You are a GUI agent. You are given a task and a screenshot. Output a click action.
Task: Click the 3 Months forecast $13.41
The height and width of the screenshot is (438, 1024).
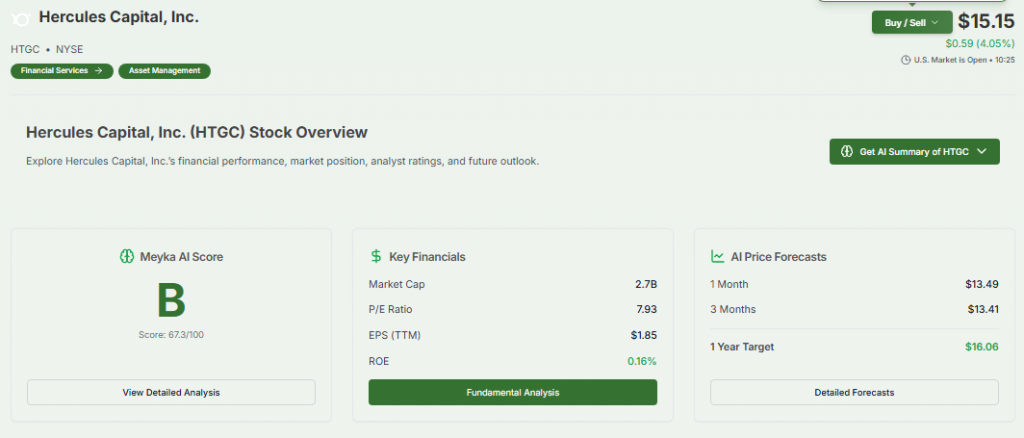[x=983, y=309]
